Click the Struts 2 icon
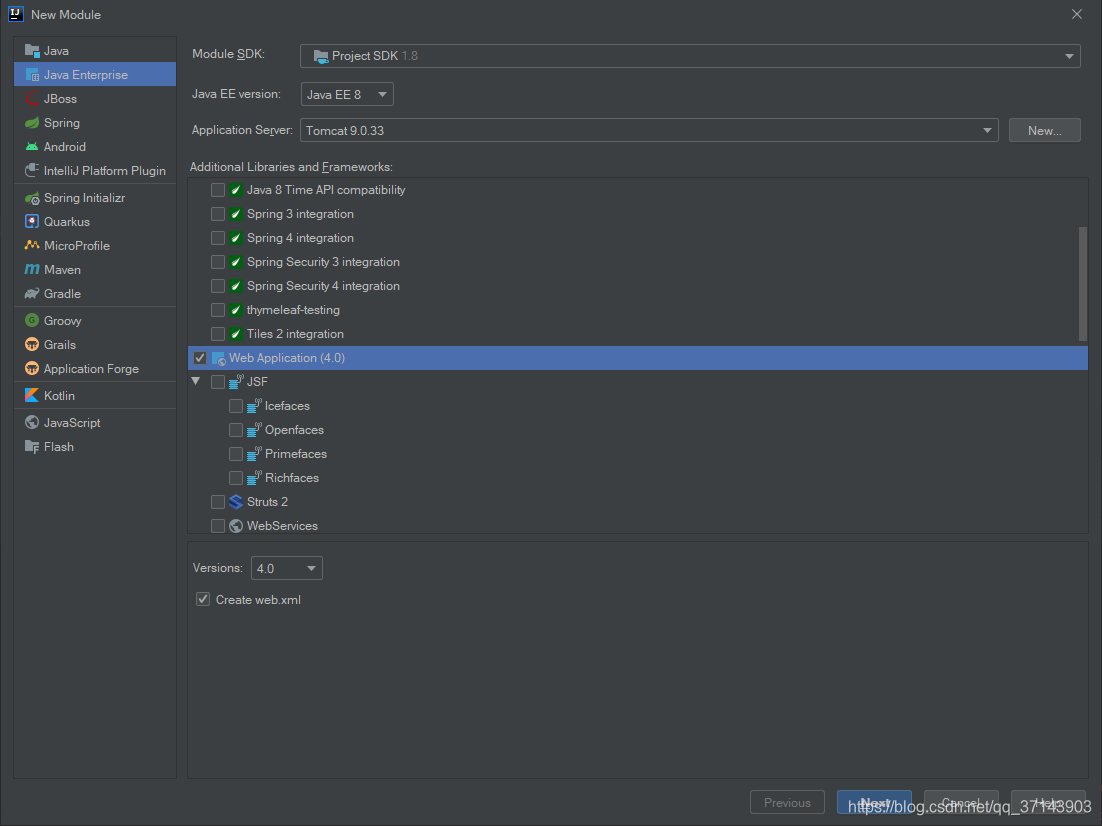Viewport: 1102px width, 826px height. 236,502
